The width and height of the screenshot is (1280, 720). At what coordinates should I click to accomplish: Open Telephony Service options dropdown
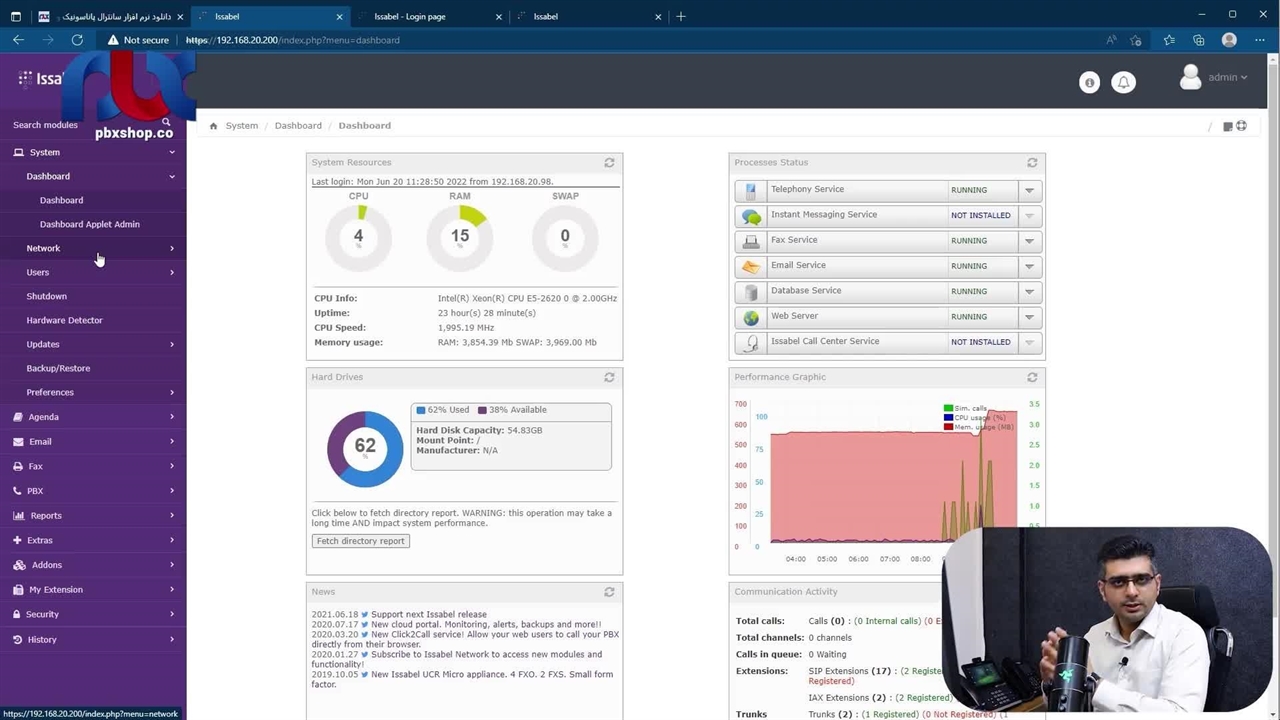(x=1028, y=190)
